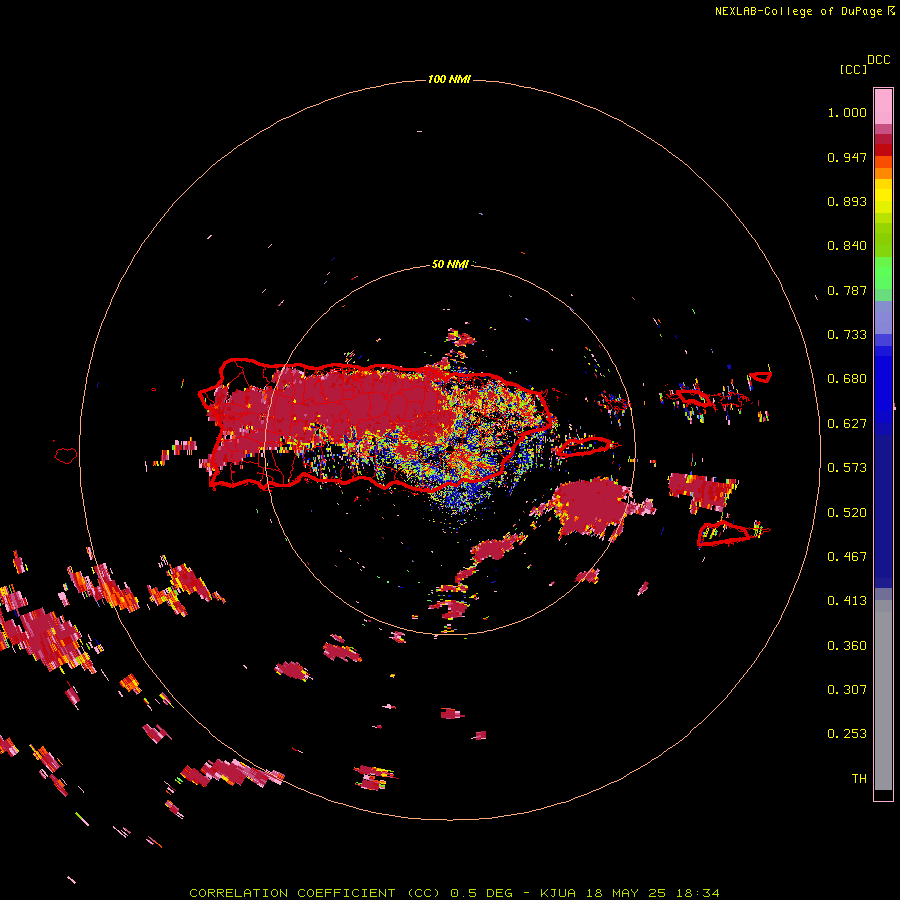Image resolution: width=900 pixels, height=900 pixels.
Task: Click the 0.520 legend value
Action: coord(847,513)
